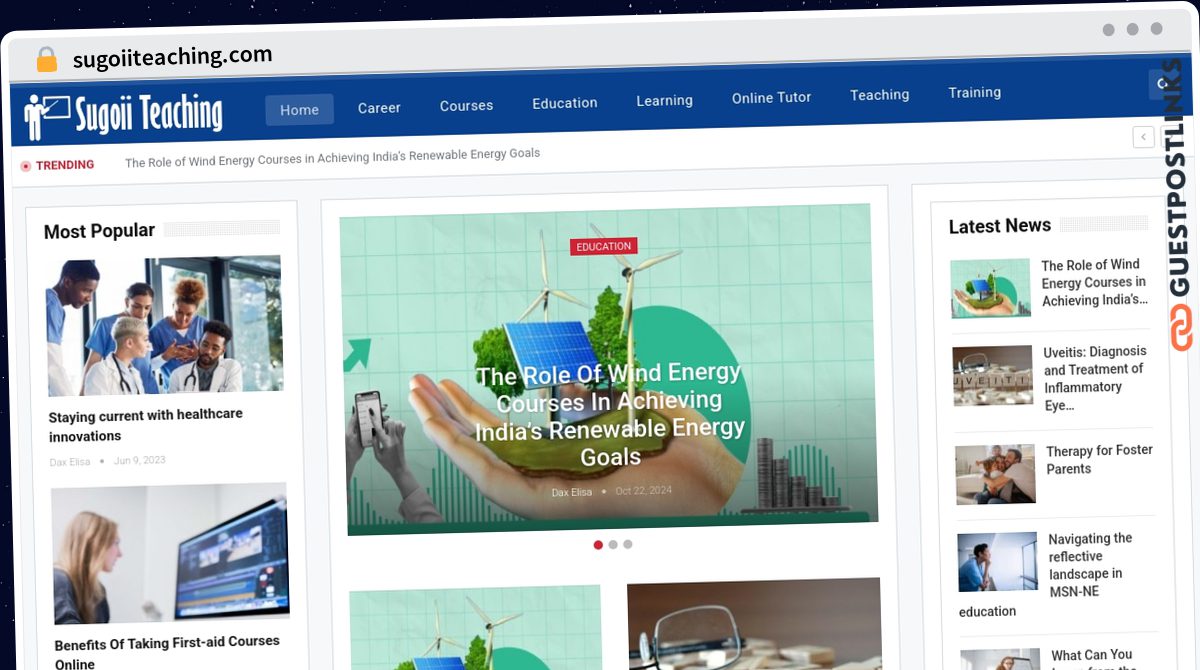1200x670 pixels.
Task: Open author Dax Elisa under the healthcare article
Action: 70,462
